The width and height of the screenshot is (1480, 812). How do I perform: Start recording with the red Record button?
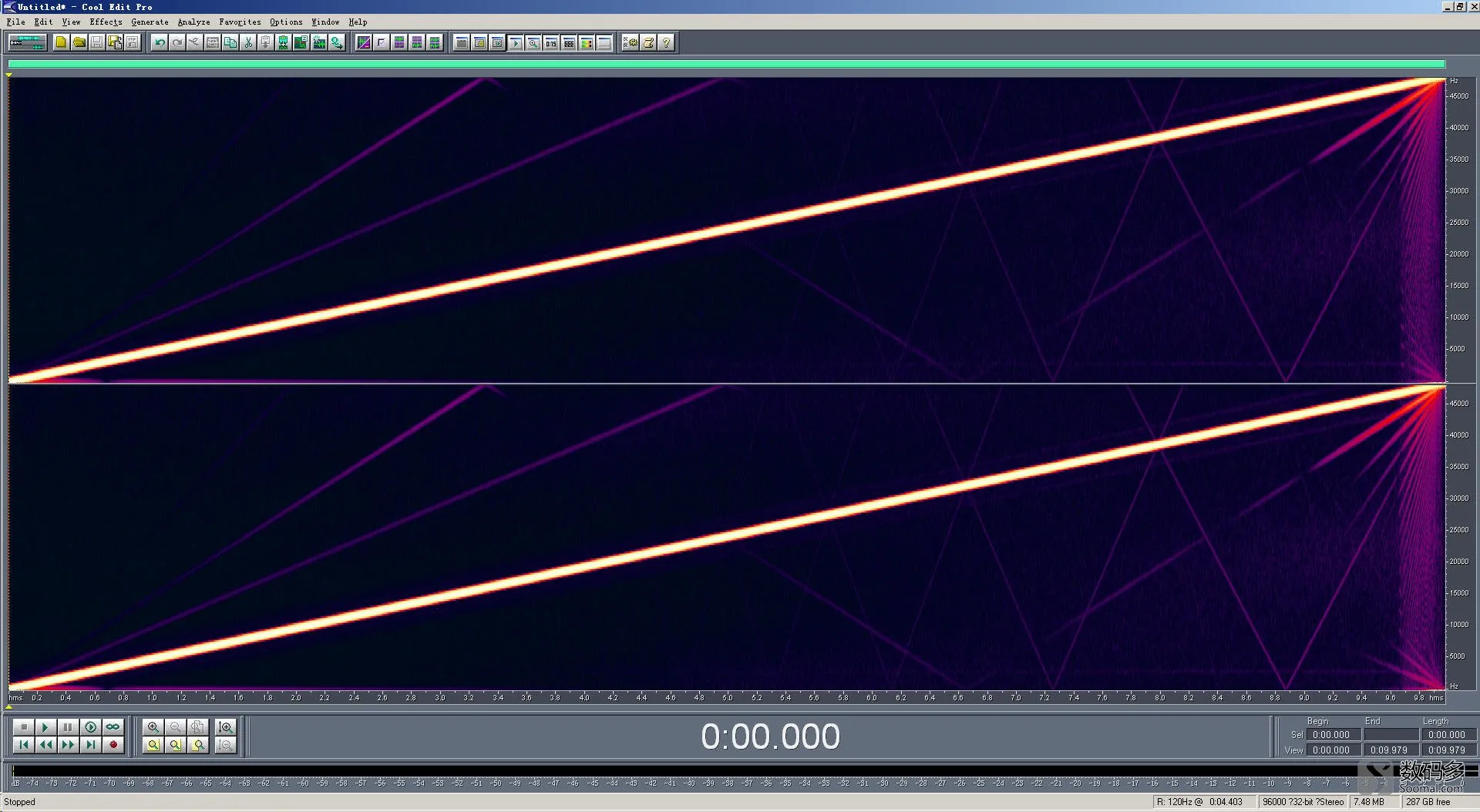113,744
